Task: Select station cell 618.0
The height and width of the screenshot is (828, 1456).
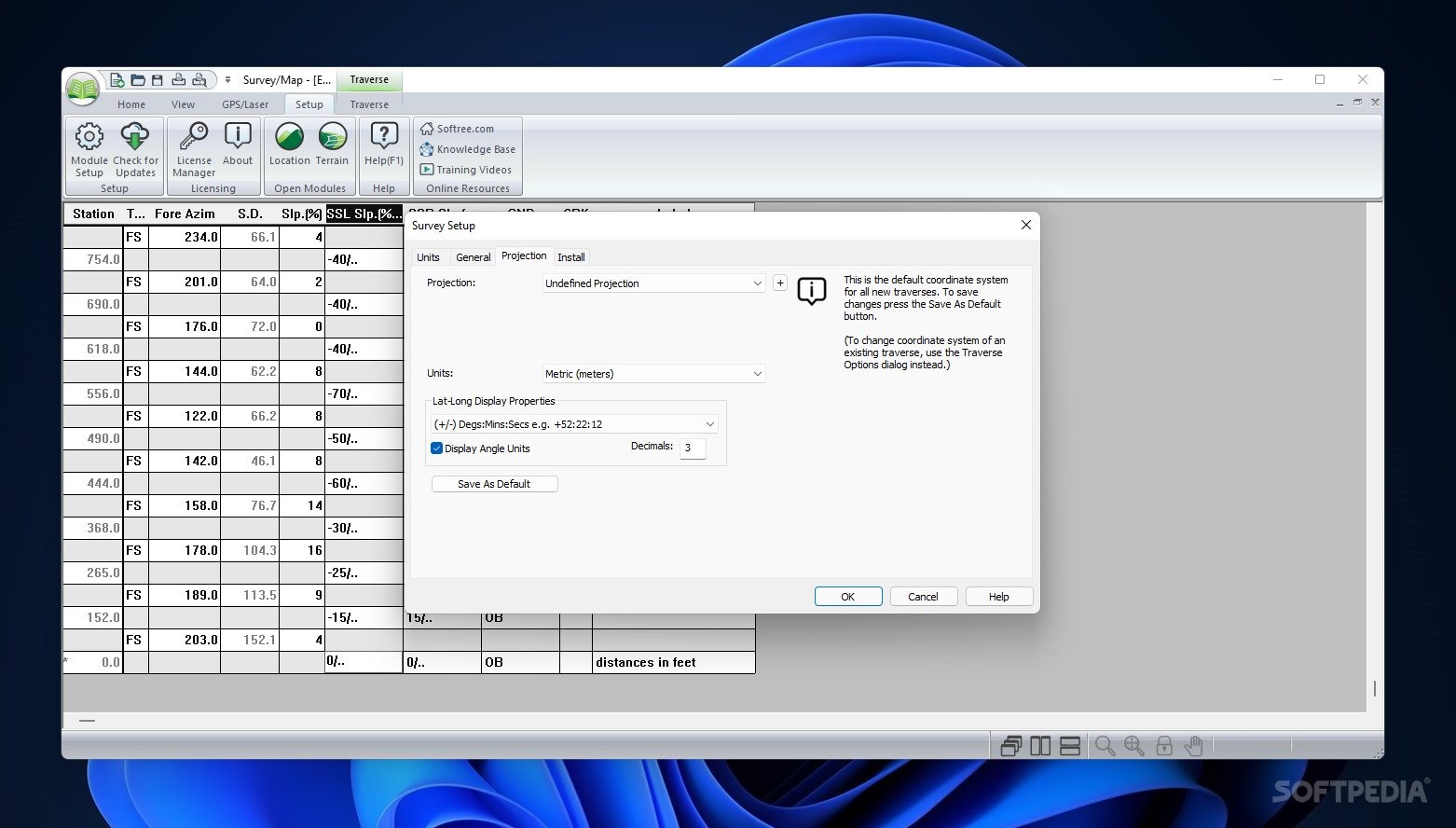Action: [93, 349]
